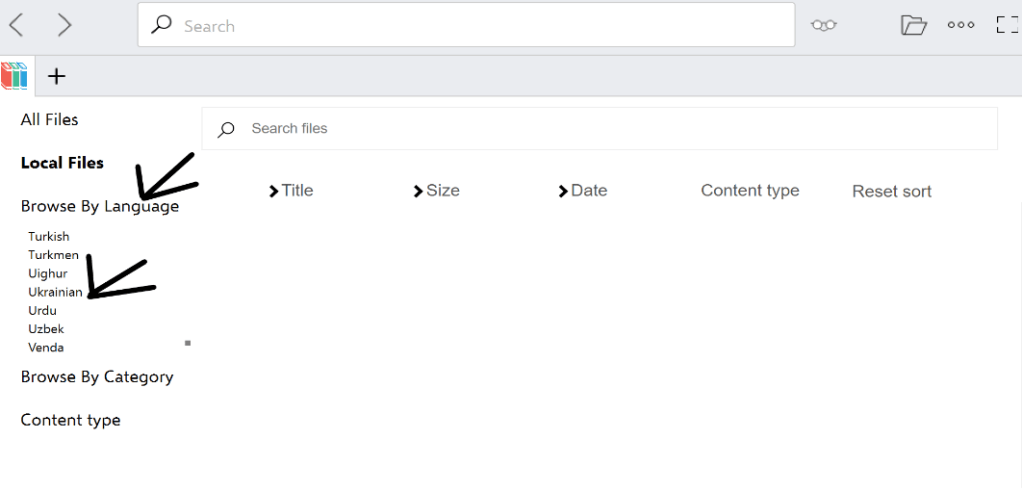Image resolution: width=1022 pixels, height=491 pixels.
Task: Click the Content type column header
Action: coord(749,191)
